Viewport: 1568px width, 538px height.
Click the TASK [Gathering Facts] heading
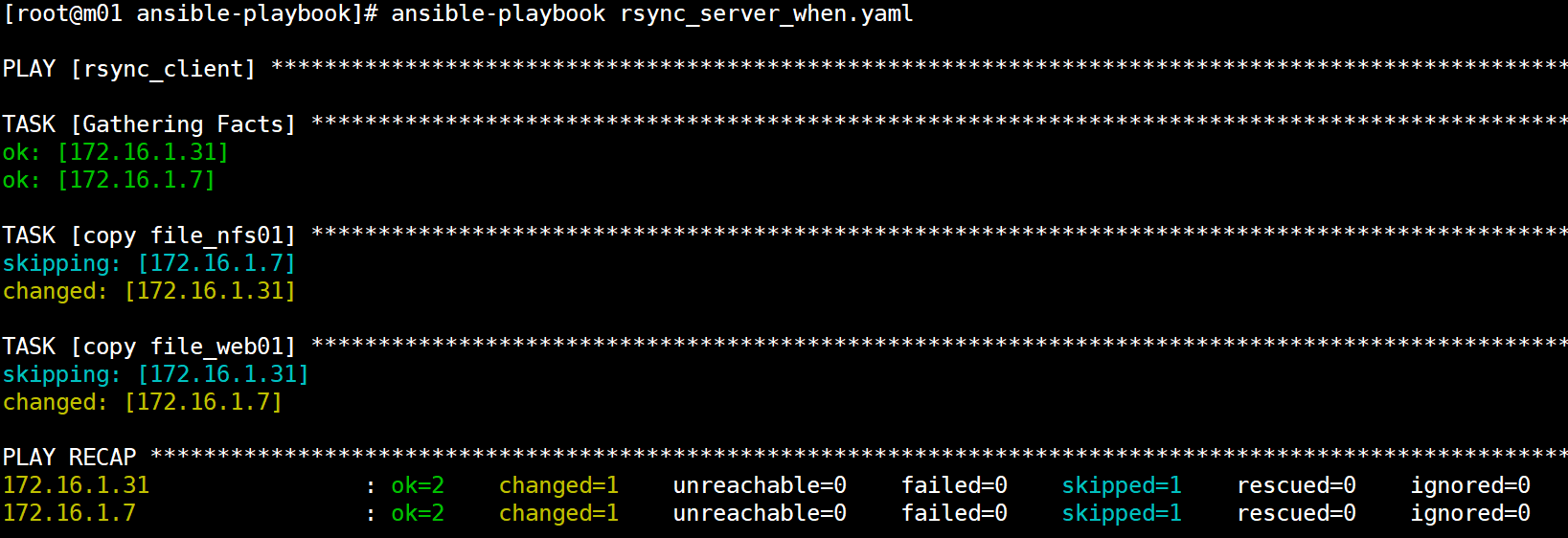(x=149, y=124)
